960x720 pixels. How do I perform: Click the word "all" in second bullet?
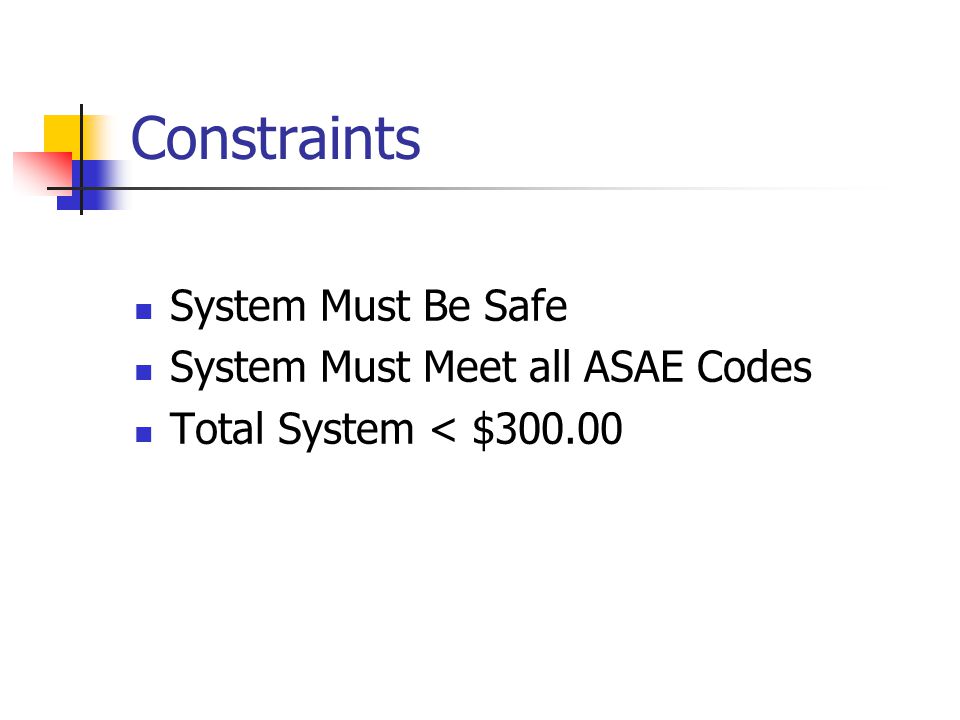[x=549, y=367]
